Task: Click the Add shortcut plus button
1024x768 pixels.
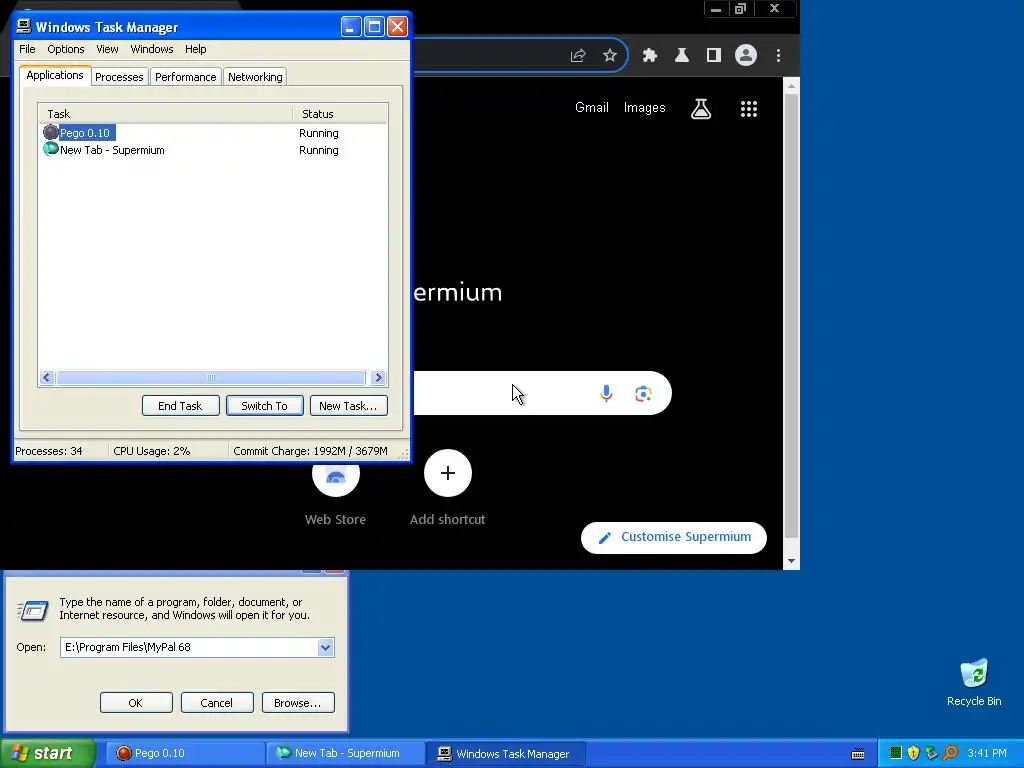Action: tap(447, 473)
